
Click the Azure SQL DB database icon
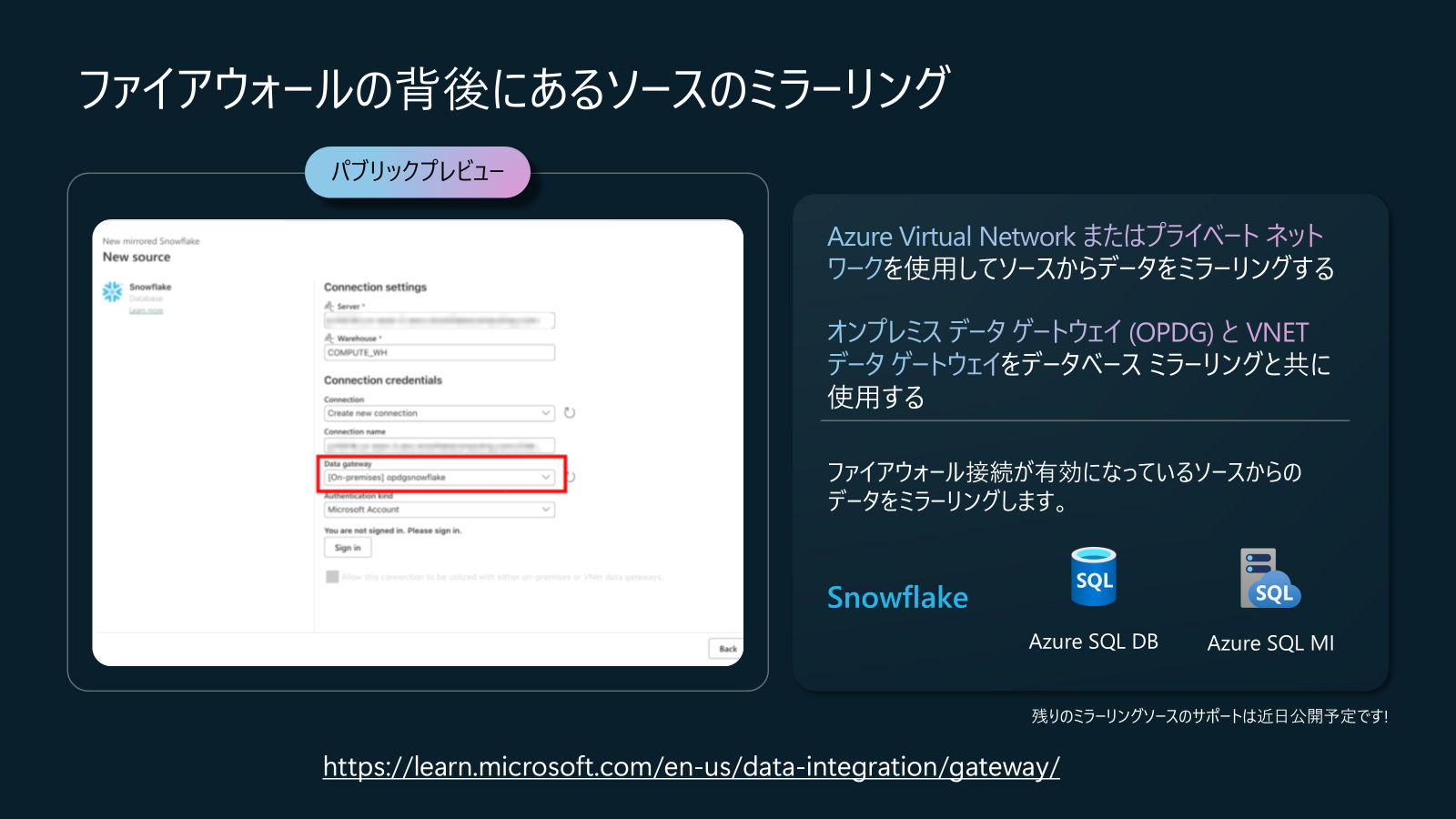1094,577
